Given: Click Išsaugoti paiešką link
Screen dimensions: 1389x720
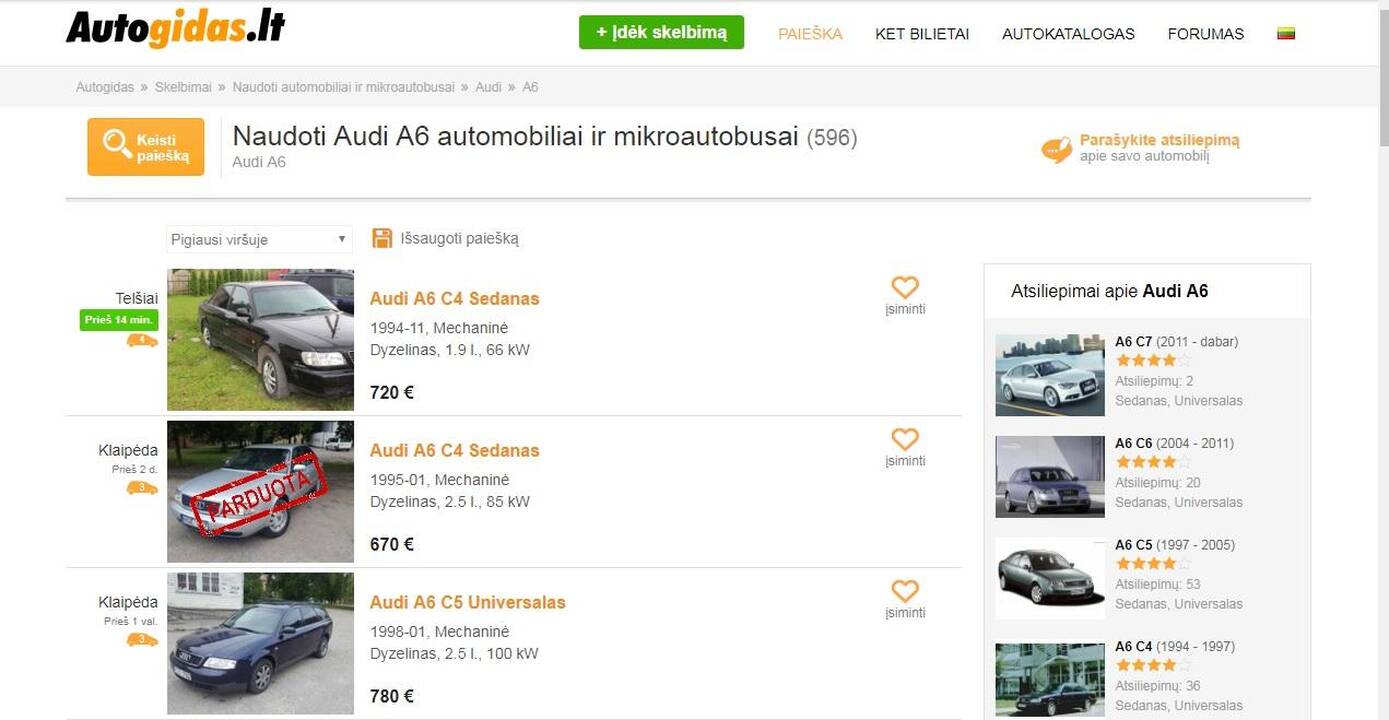Looking at the screenshot, I should tap(459, 238).
